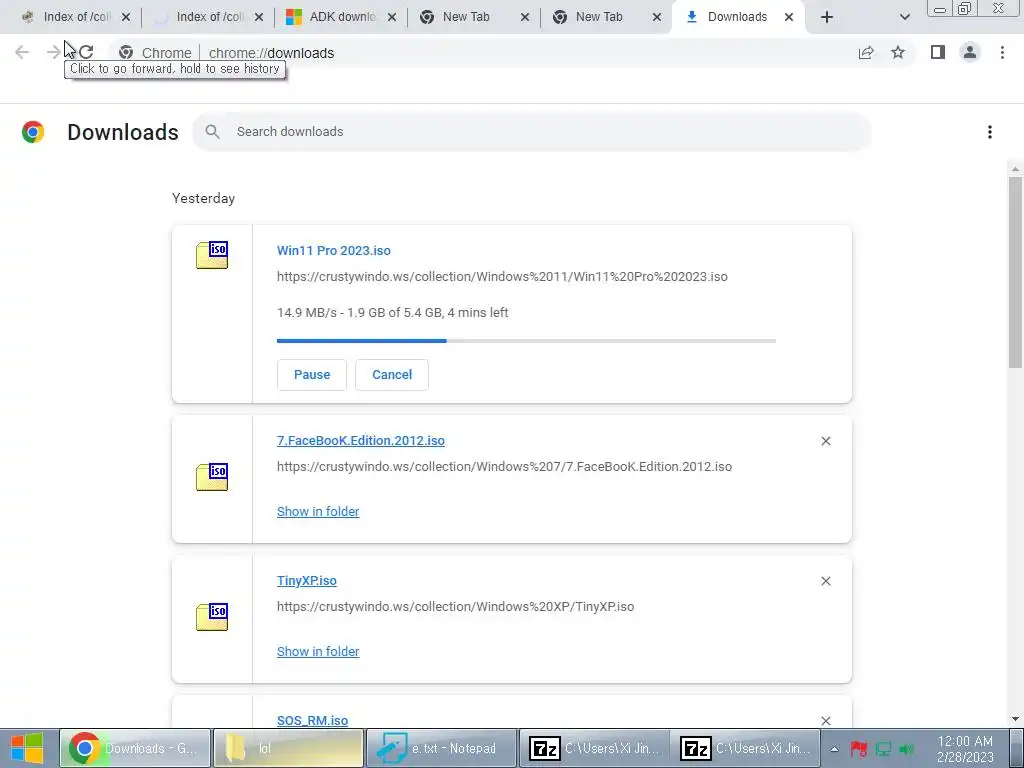Open the Win11 Pro 2023.iso link
Image resolution: width=1024 pixels, height=768 pixels.
click(334, 251)
